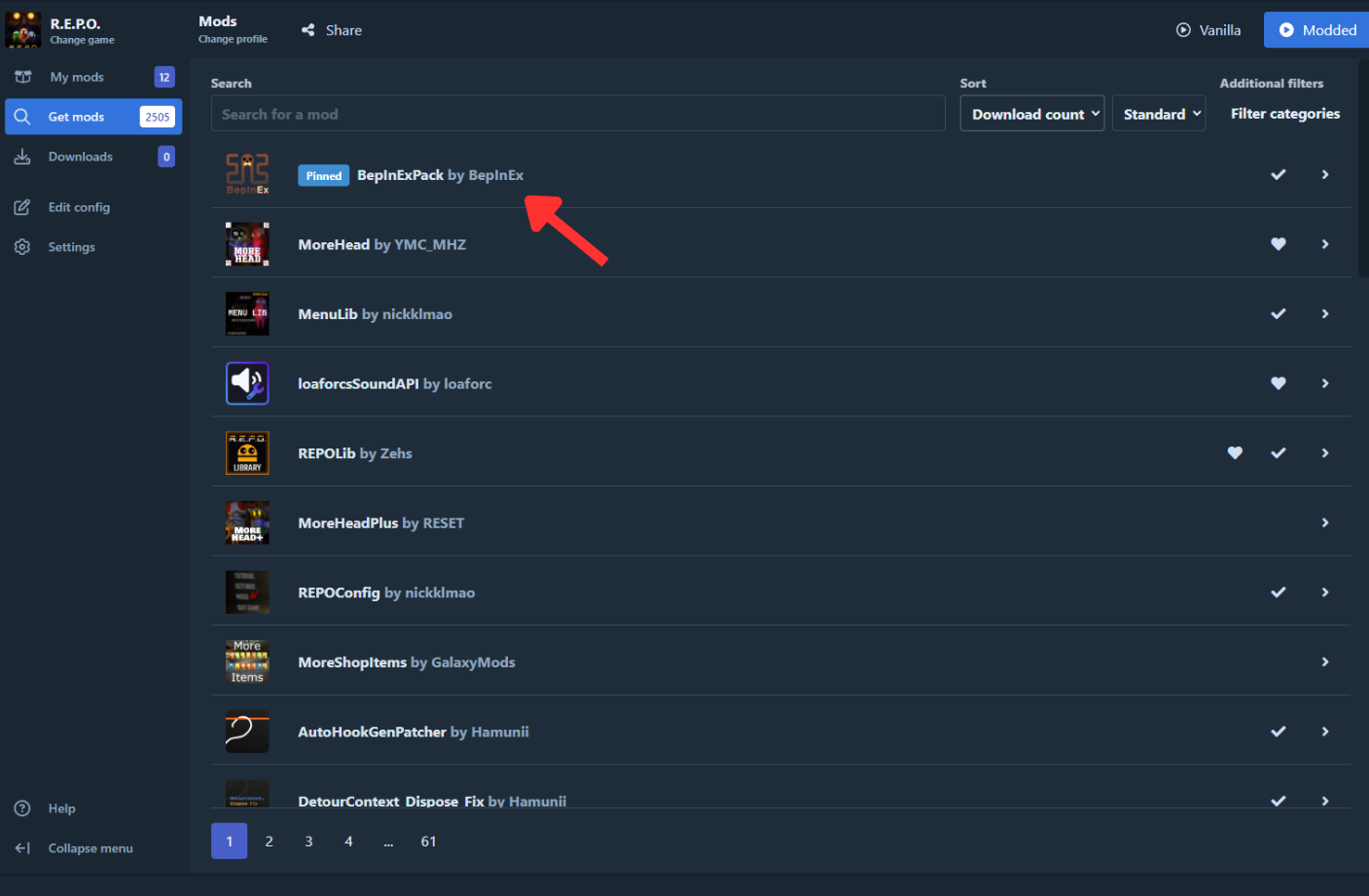This screenshot has height=896, width=1369.
Task: Click the BepInExPack mod thumbnail
Action: tap(247, 174)
